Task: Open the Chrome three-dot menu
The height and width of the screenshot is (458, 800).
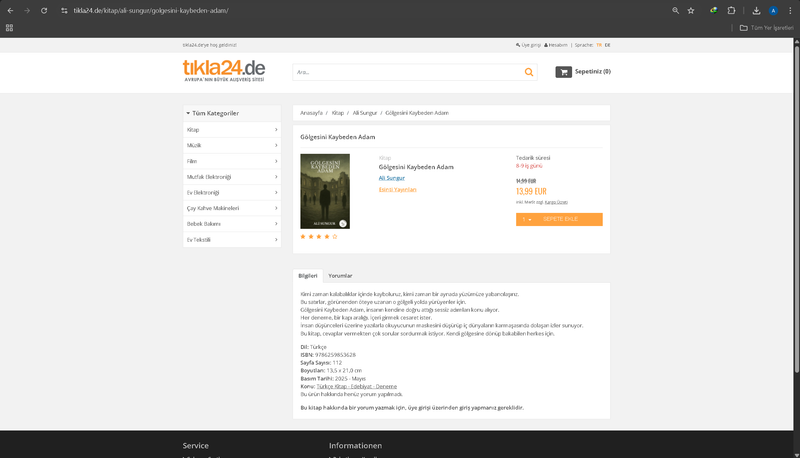Action: pos(789,10)
